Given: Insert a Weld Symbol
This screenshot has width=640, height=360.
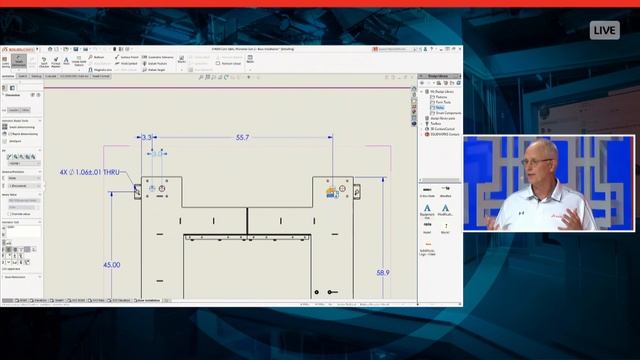Looking at the screenshot, I should (126, 64).
